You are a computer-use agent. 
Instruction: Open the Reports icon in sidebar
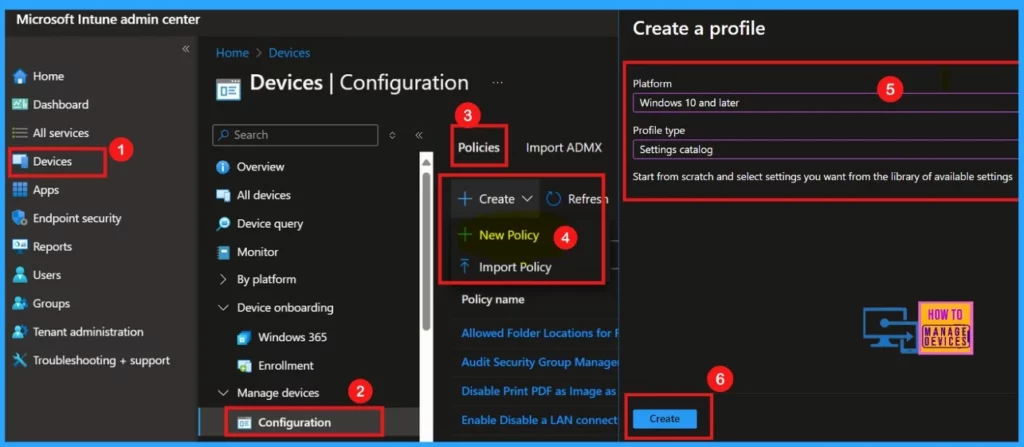pyautogui.click(x=20, y=246)
